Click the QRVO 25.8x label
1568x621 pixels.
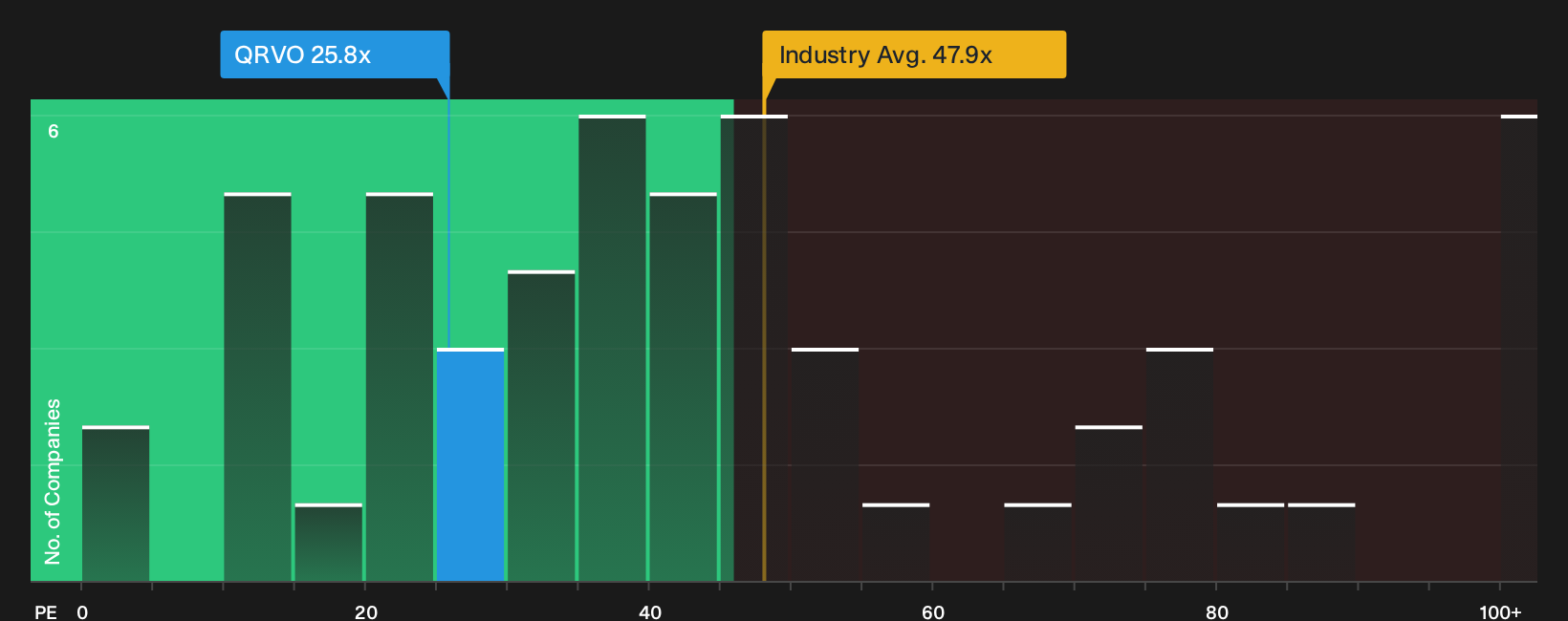pos(335,54)
